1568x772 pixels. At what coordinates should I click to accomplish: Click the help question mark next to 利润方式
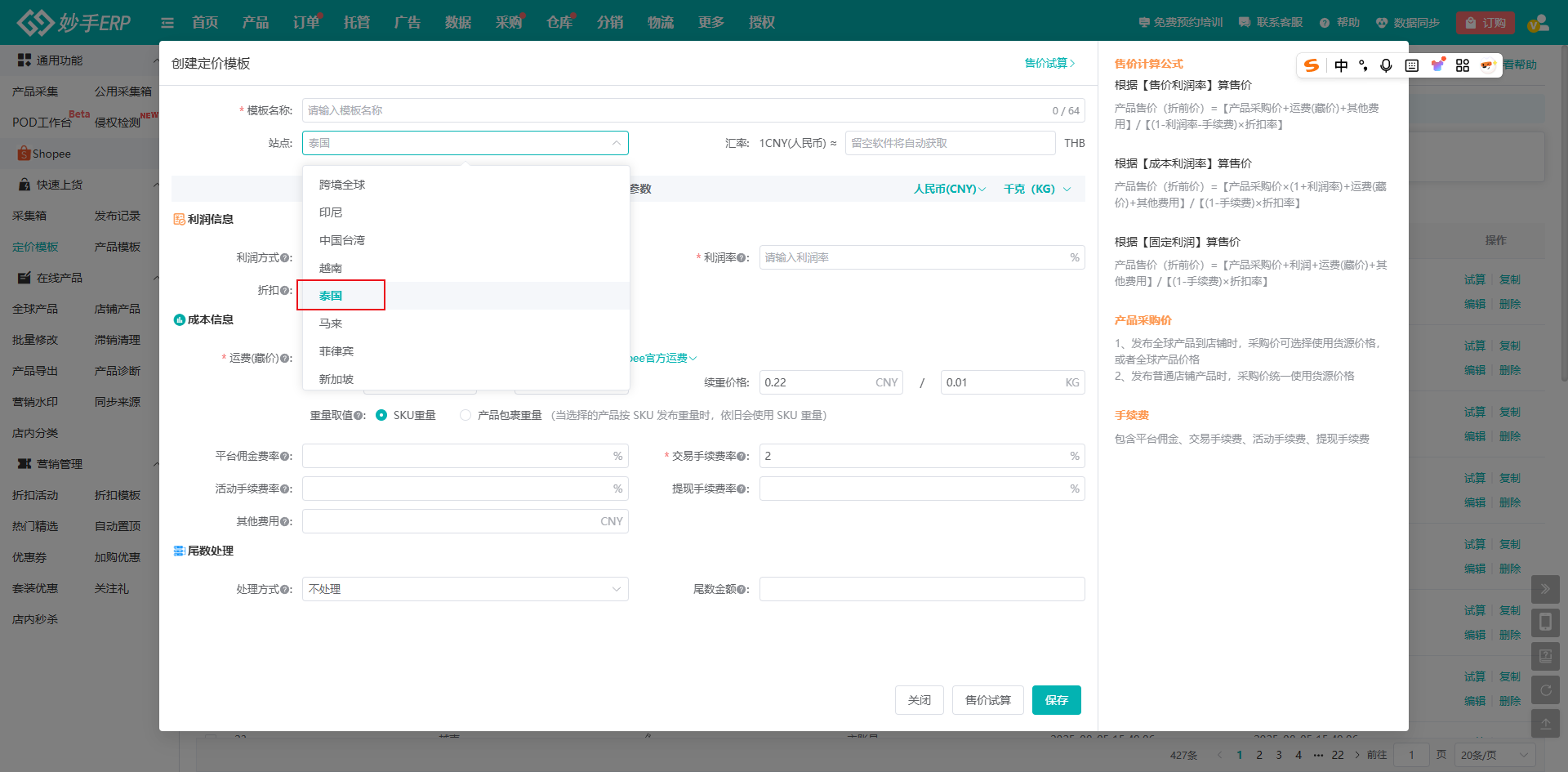(285, 258)
